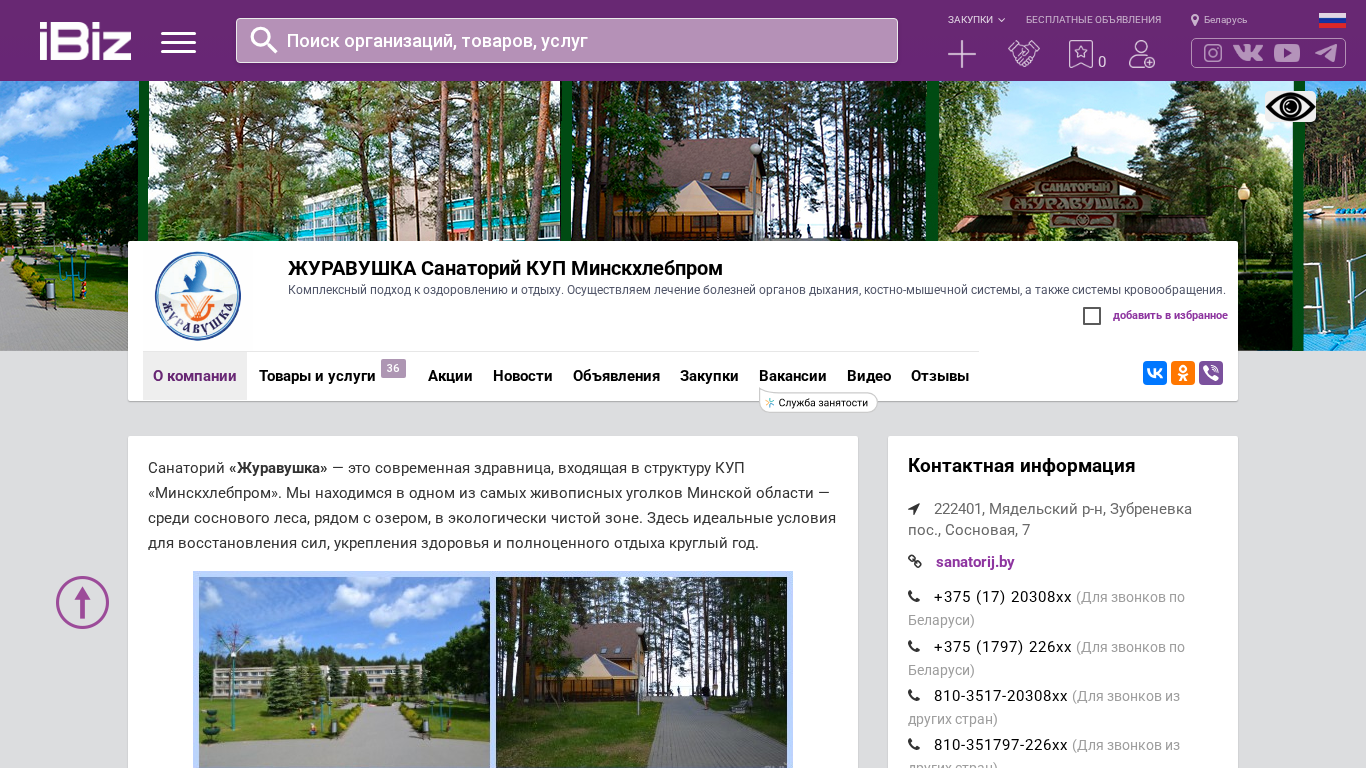Screen dimensions: 1366x768
Task: Open the sanatorium building photo thumbnail
Action: (344, 672)
